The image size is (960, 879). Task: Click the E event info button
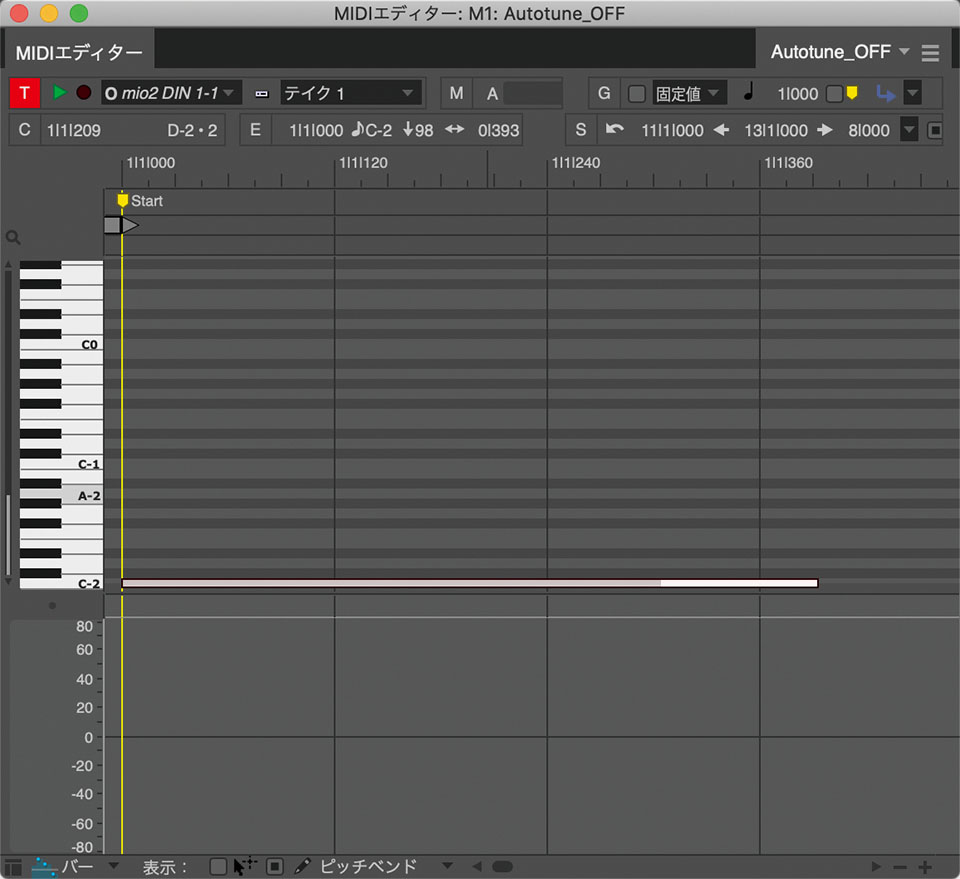tap(255, 130)
